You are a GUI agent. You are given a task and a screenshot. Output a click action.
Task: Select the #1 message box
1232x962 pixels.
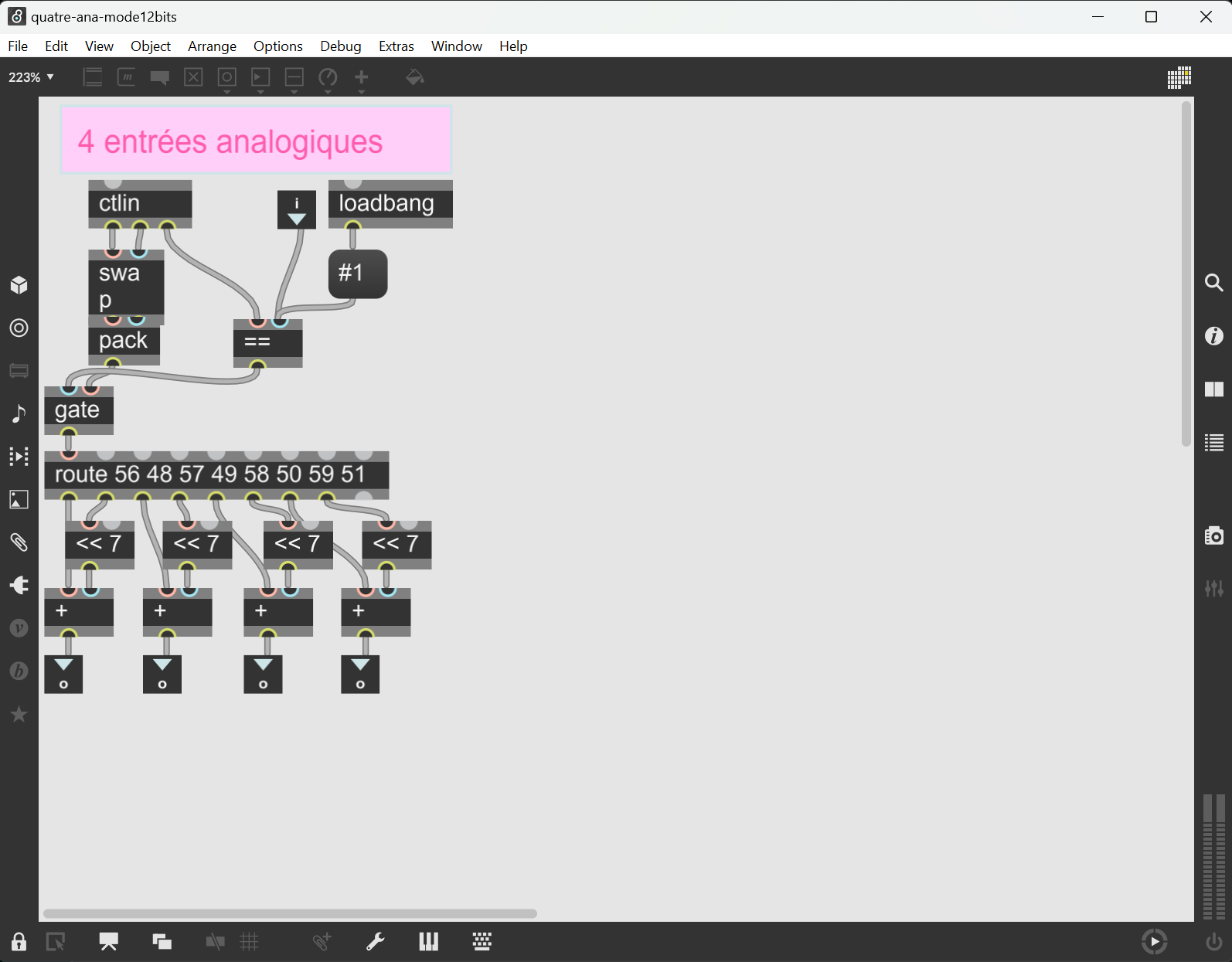tap(358, 274)
